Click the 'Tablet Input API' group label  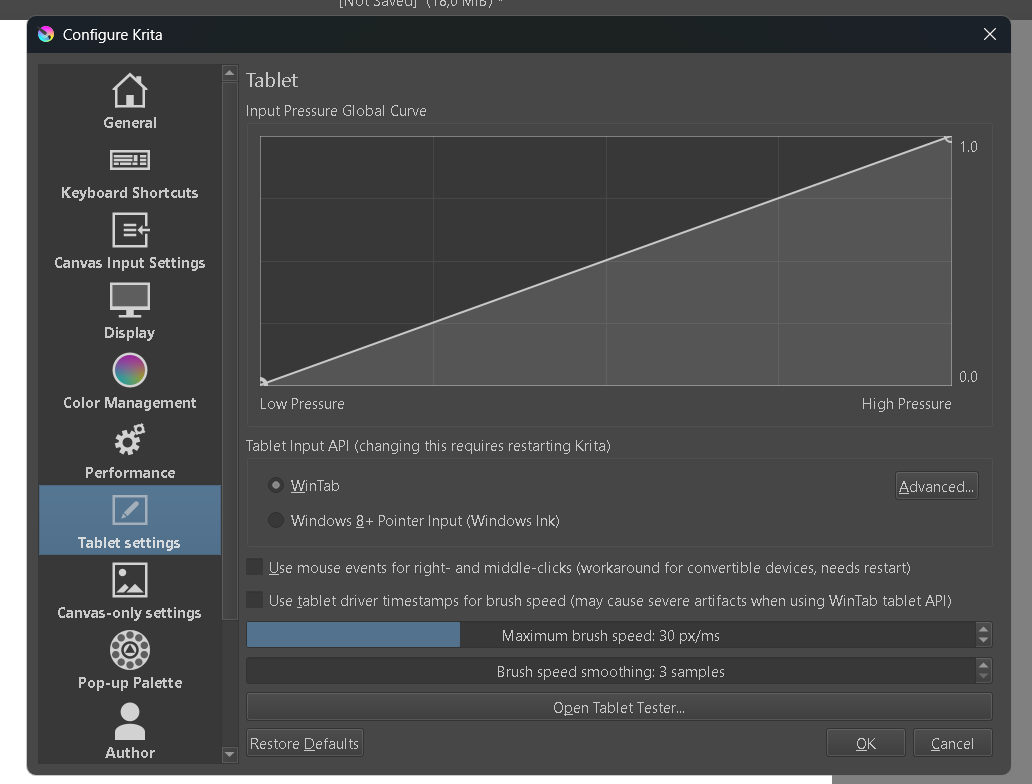tap(428, 446)
